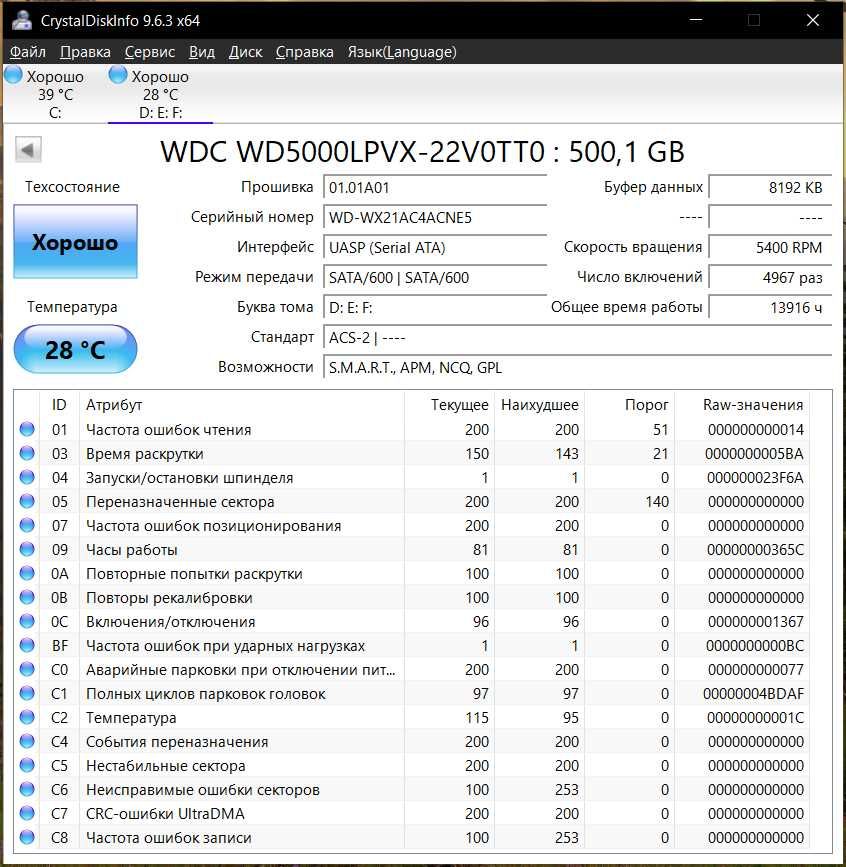Click the status icon for attribute C1
846x867 pixels.
click(x=27, y=693)
